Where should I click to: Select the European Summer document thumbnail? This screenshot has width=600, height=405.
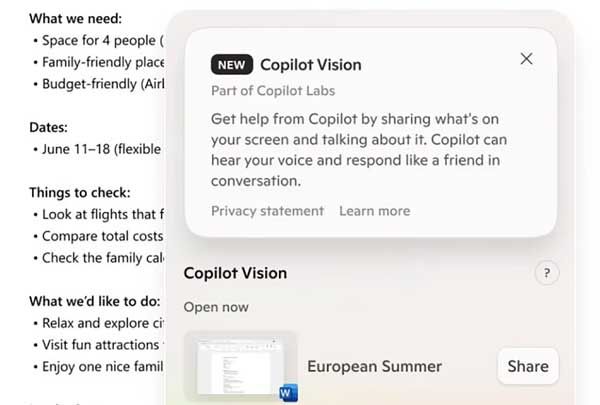240,364
